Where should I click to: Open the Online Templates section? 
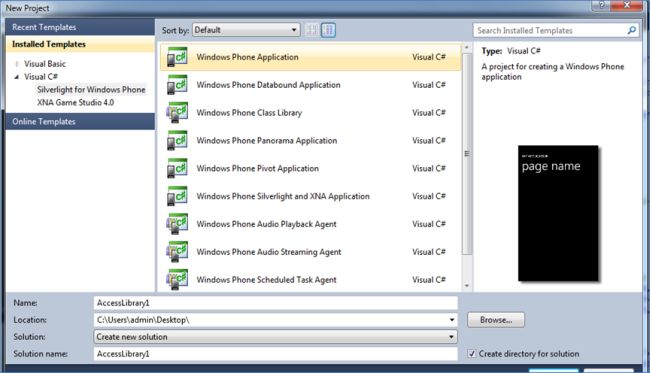click(x=80, y=121)
